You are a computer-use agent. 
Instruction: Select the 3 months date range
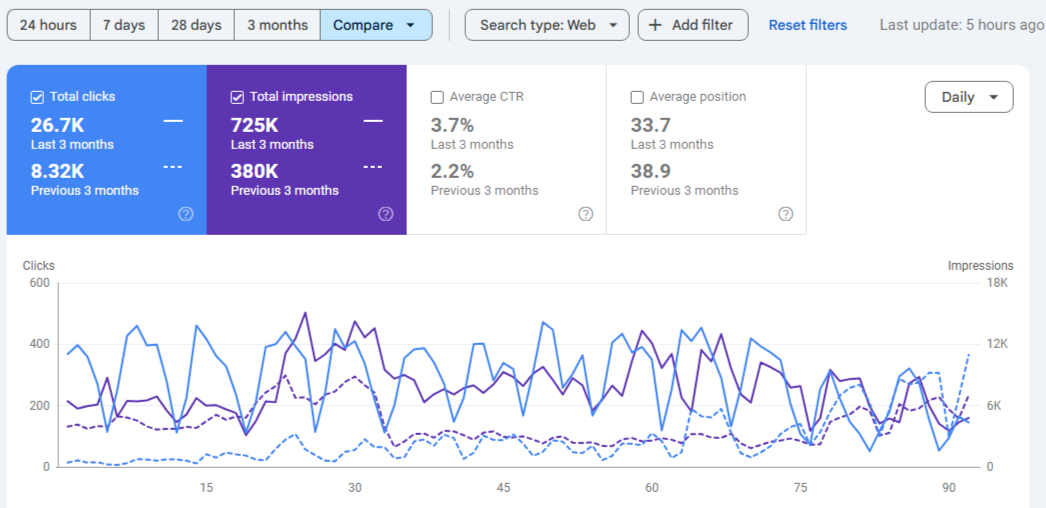tap(277, 25)
